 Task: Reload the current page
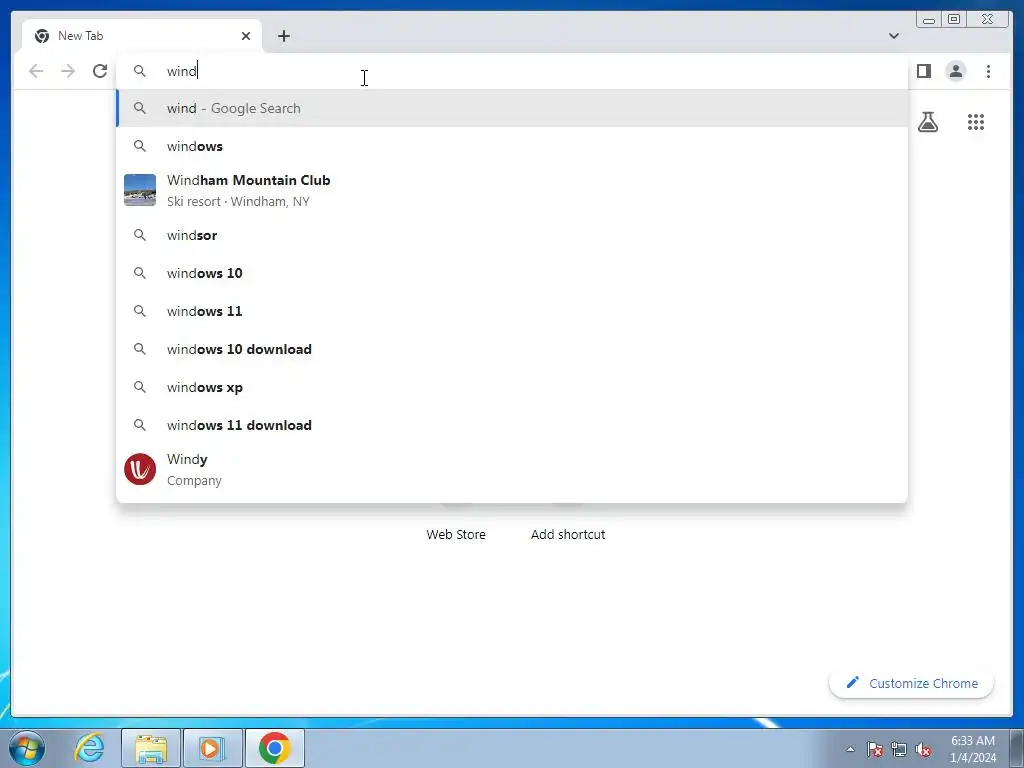(x=100, y=71)
